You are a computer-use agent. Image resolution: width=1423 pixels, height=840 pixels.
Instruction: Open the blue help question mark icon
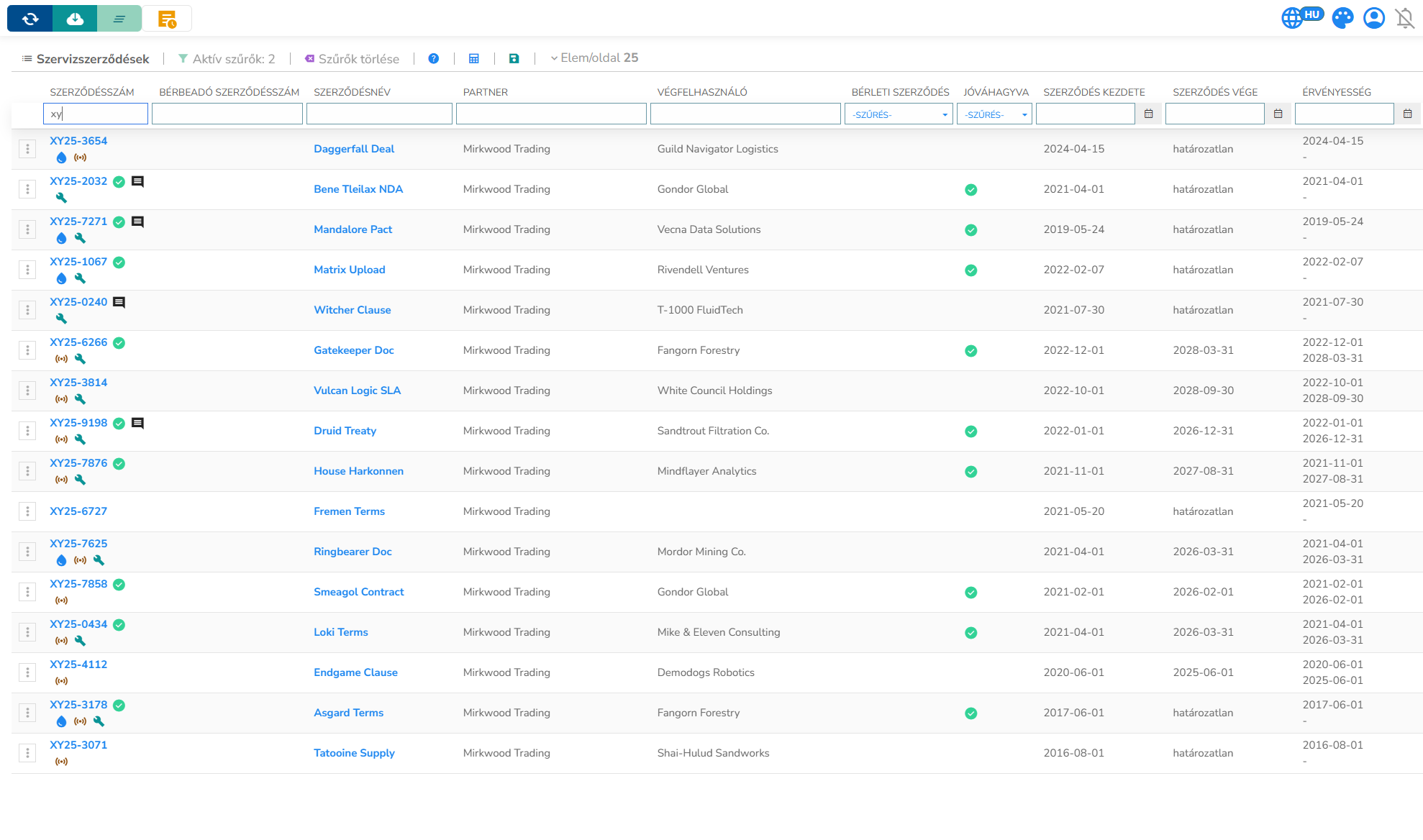[x=434, y=59]
